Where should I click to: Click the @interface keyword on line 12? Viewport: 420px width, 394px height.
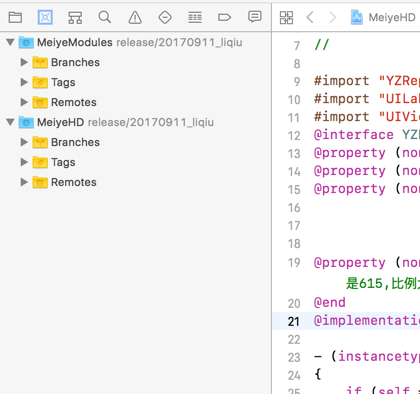pos(354,135)
